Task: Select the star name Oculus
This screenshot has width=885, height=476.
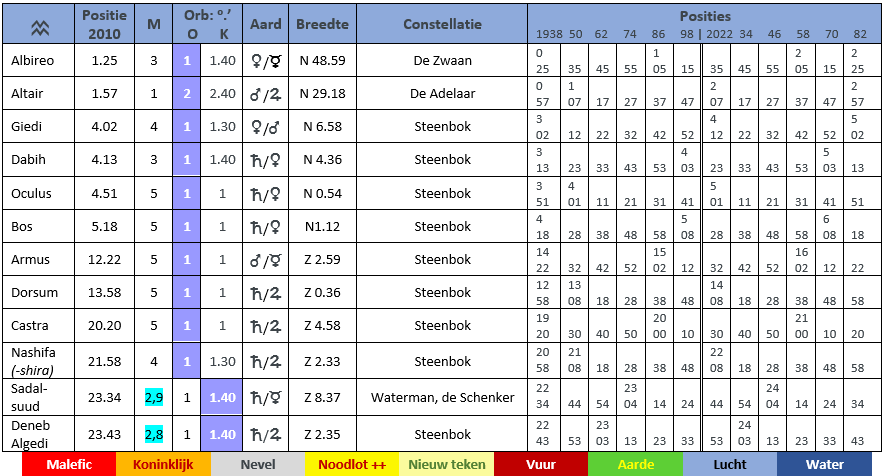Action: [32, 194]
